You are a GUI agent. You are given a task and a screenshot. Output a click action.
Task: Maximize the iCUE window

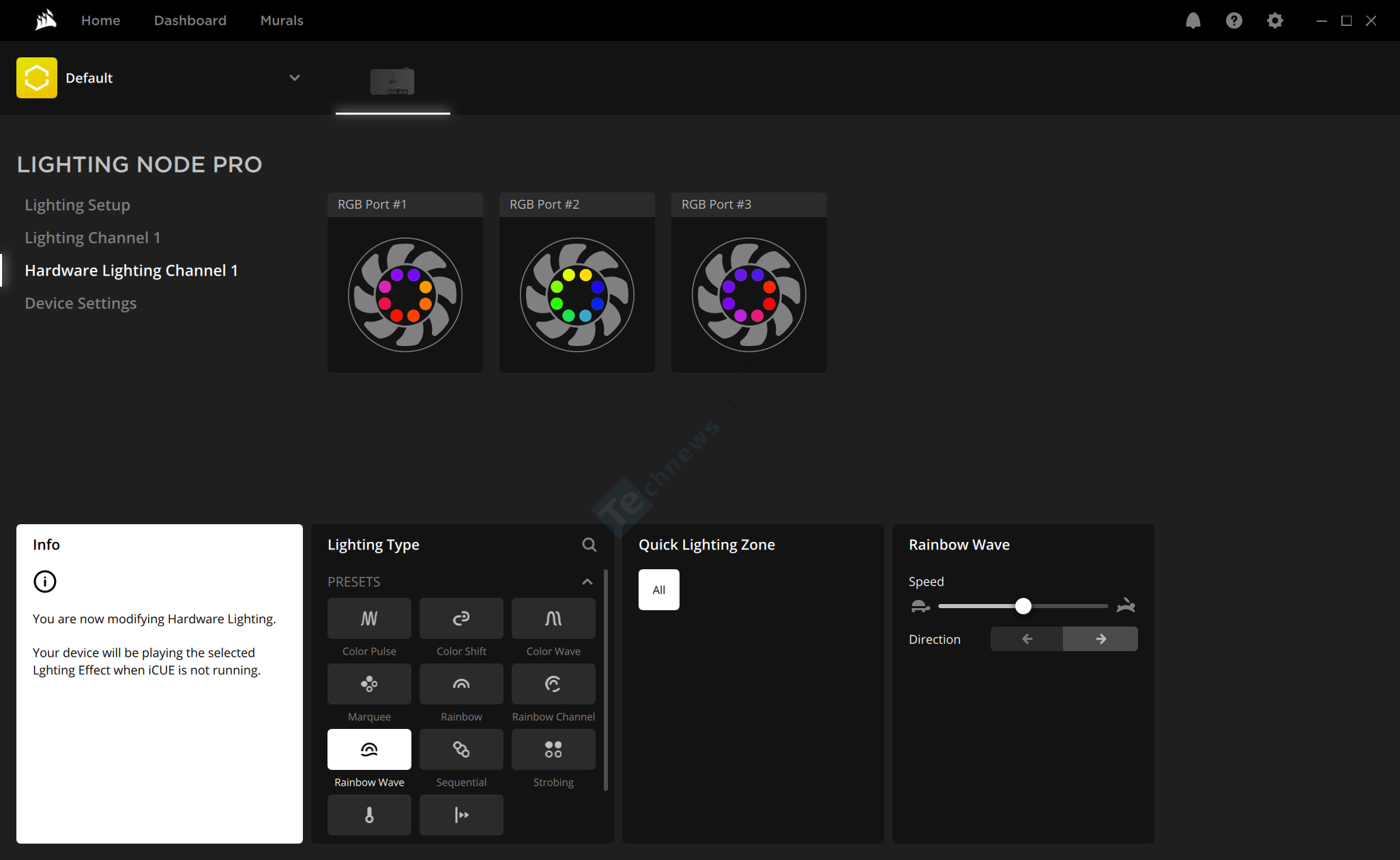[x=1346, y=20]
